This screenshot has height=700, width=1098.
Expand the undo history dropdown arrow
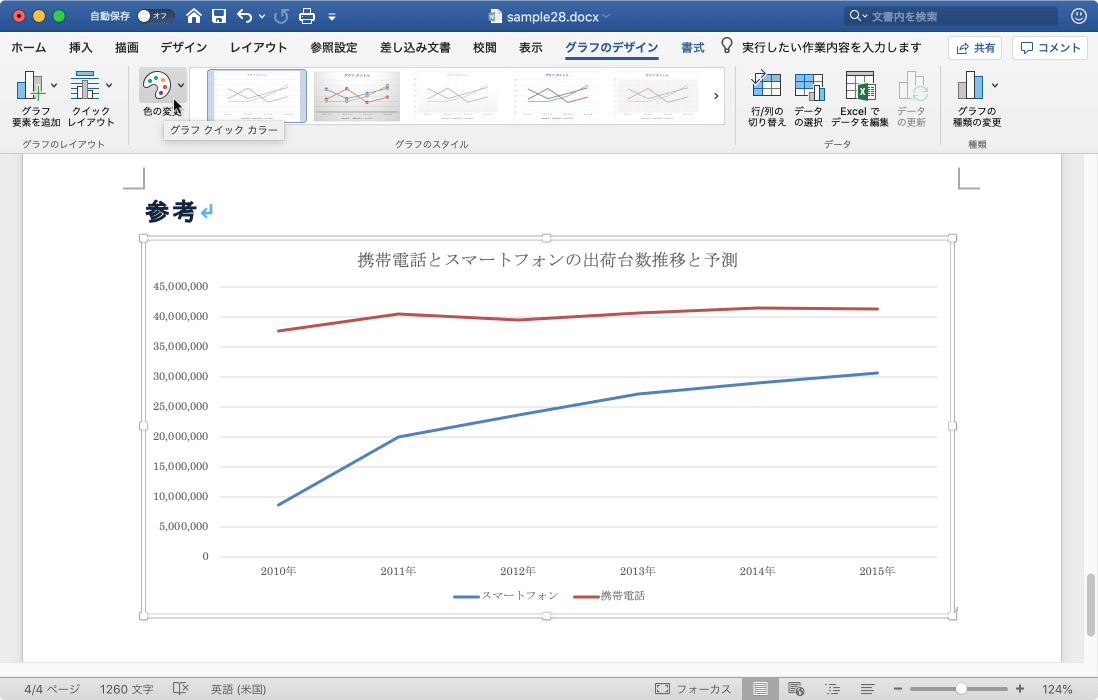coord(262,16)
